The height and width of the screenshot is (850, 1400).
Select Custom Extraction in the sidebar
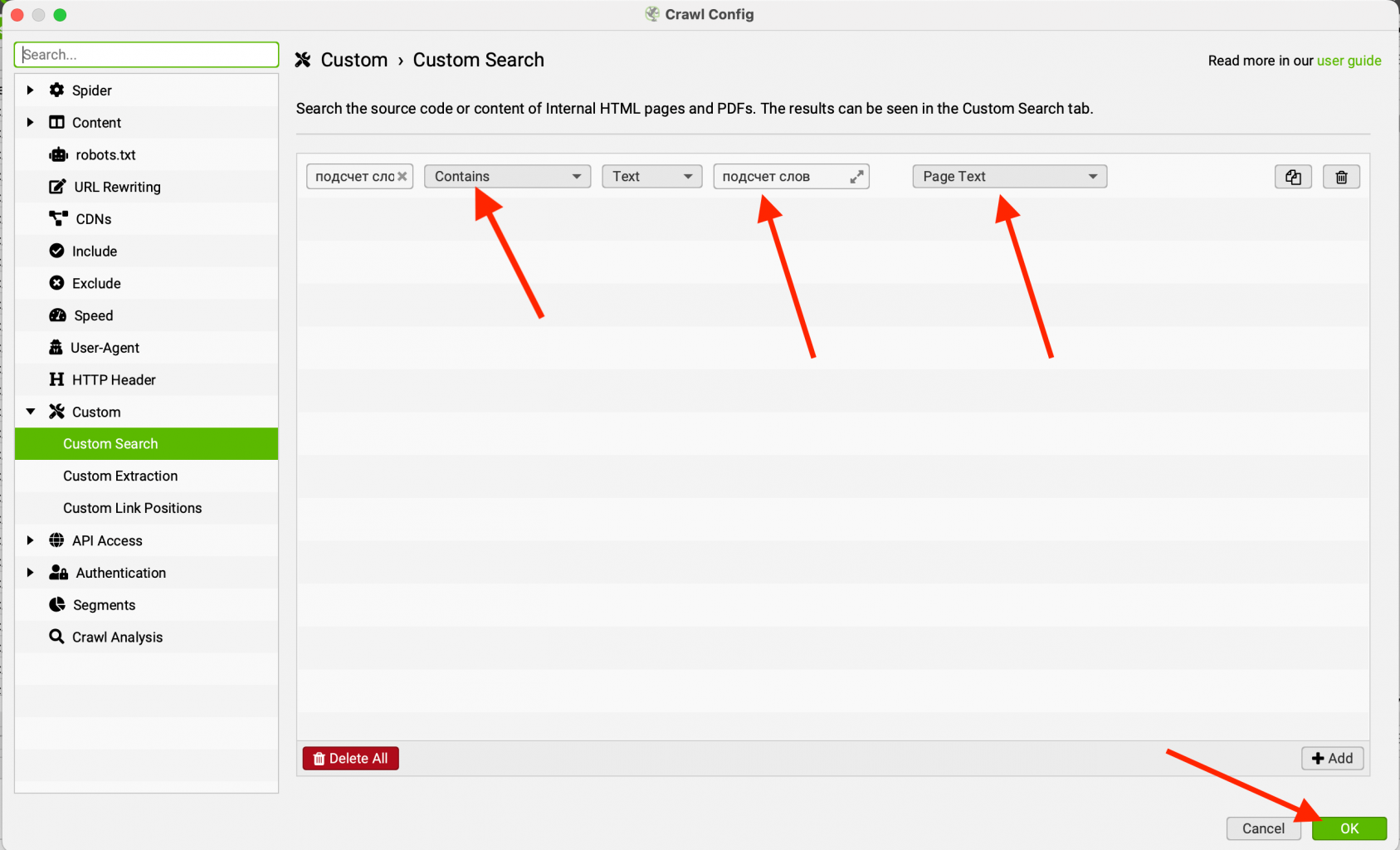(120, 476)
